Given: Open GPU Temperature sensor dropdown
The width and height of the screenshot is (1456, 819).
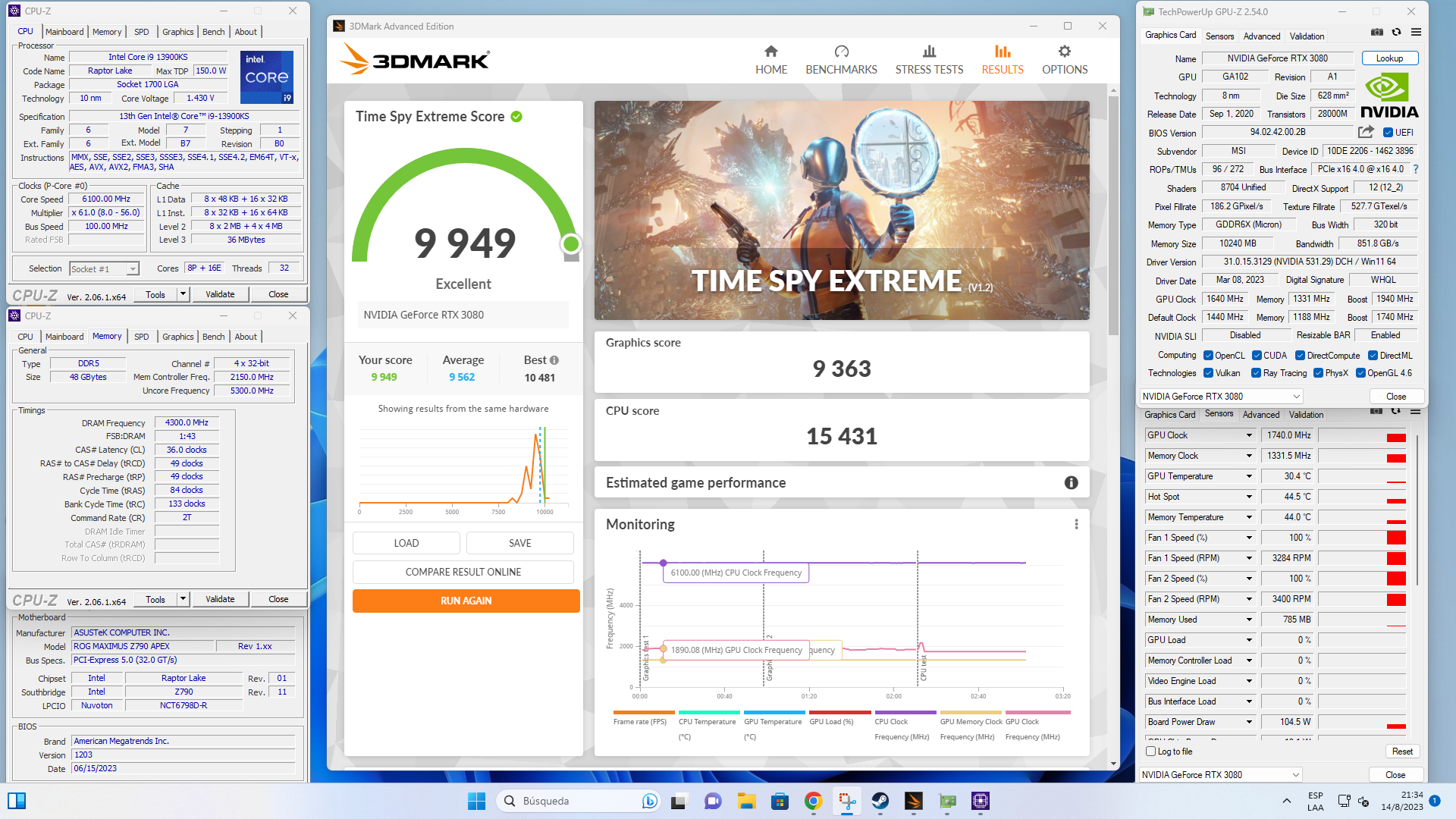Looking at the screenshot, I should [x=1249, y=476].
